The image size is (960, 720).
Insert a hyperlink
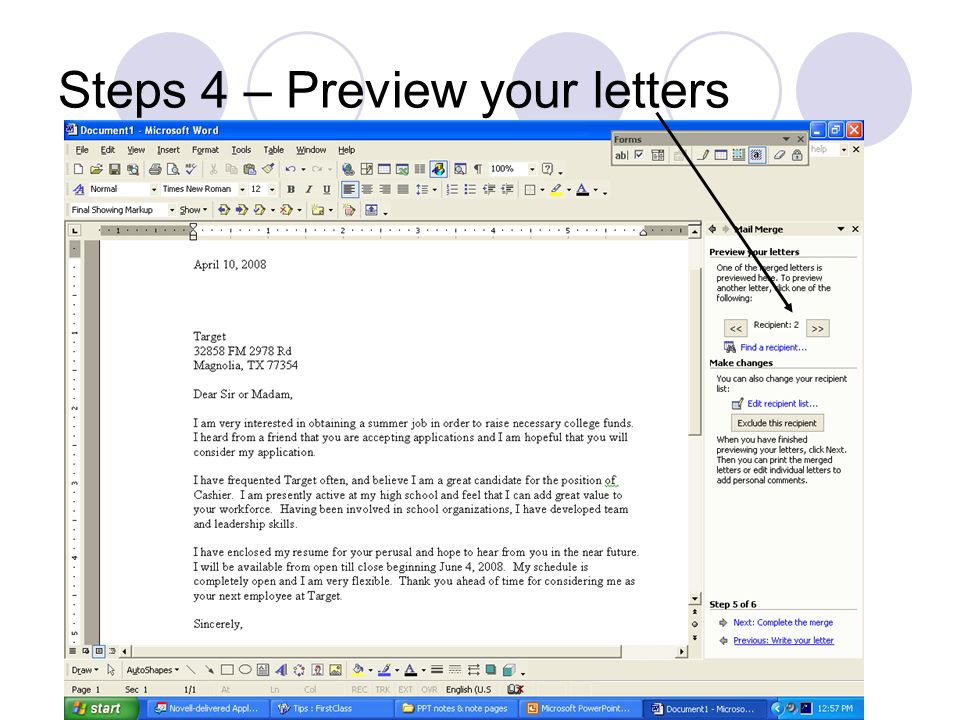(348, 169)
